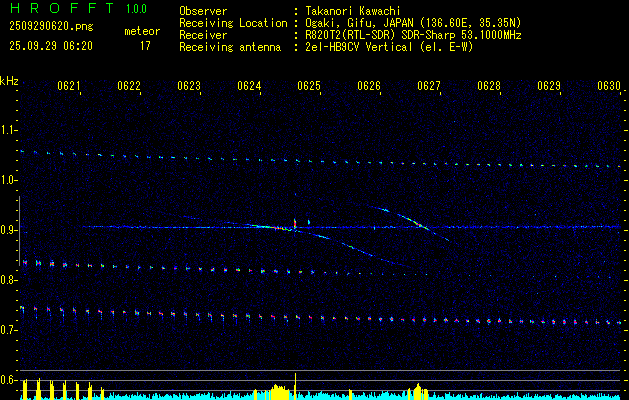Viewport: 629px width, 400px height.
Task: Click the 0624 time marker
Action: coord(249,85)
